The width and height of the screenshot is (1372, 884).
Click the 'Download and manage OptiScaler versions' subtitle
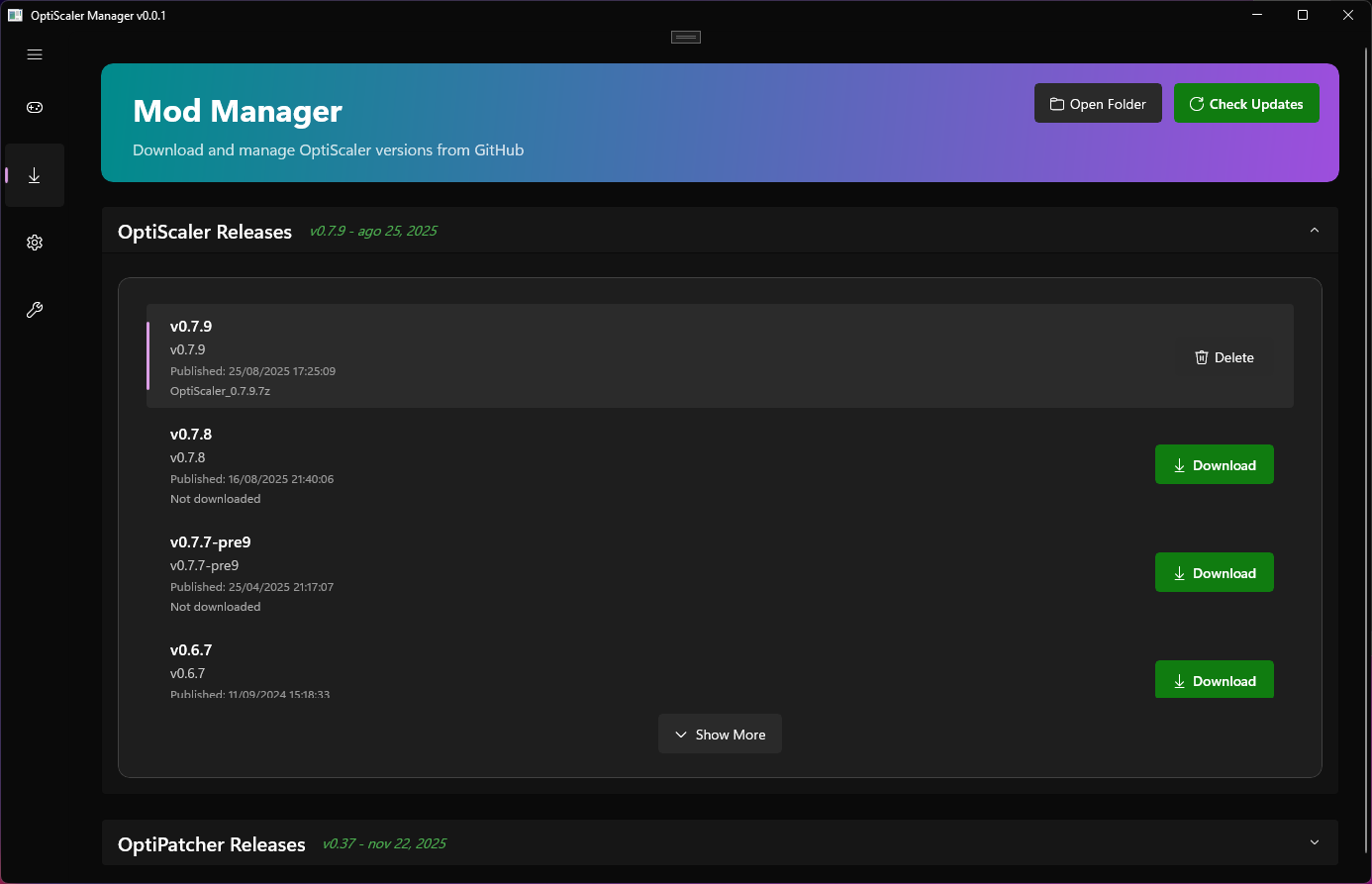(x=329, y=150)
